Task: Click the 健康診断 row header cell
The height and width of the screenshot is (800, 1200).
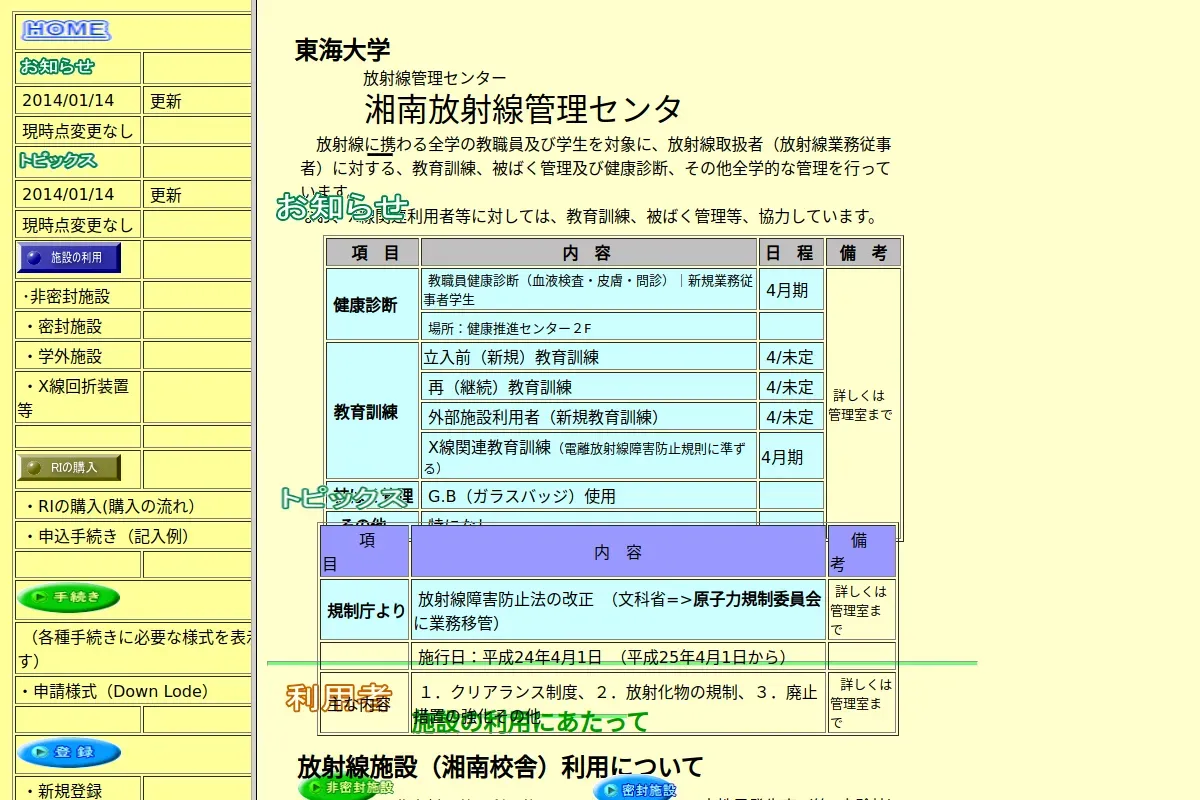Action: [x=372, y=304]
